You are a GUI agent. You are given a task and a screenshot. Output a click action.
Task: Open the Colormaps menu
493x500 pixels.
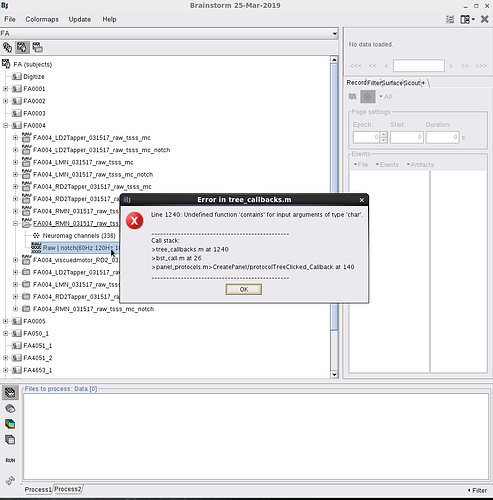click(42, 19)
